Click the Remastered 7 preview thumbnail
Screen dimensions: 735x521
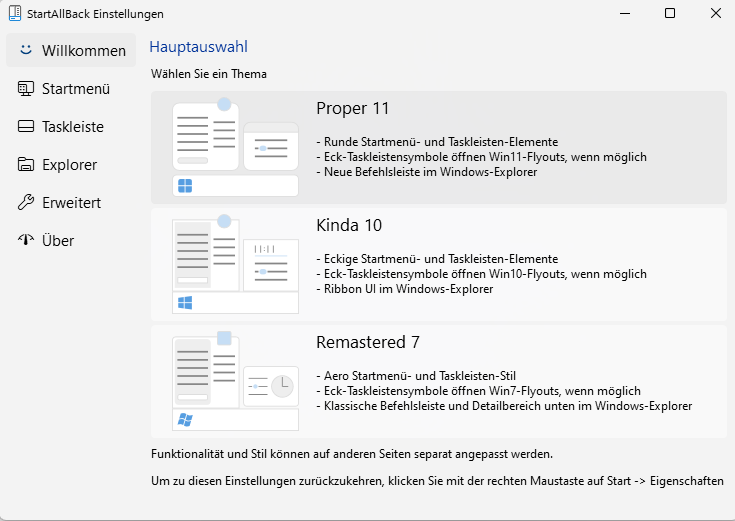235,381
